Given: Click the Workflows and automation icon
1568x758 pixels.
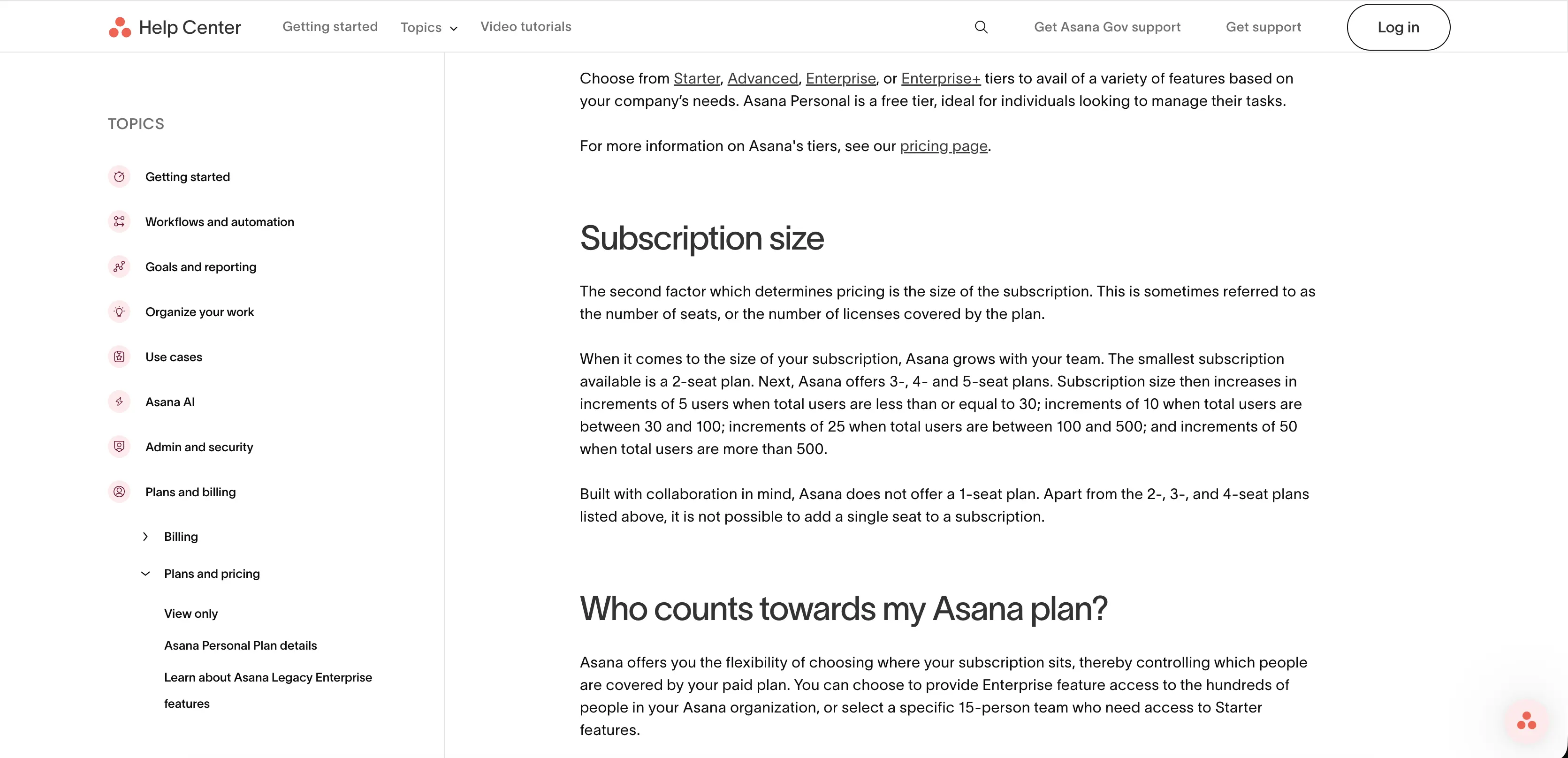Looking at the screenshot, I should click(119, 221).
